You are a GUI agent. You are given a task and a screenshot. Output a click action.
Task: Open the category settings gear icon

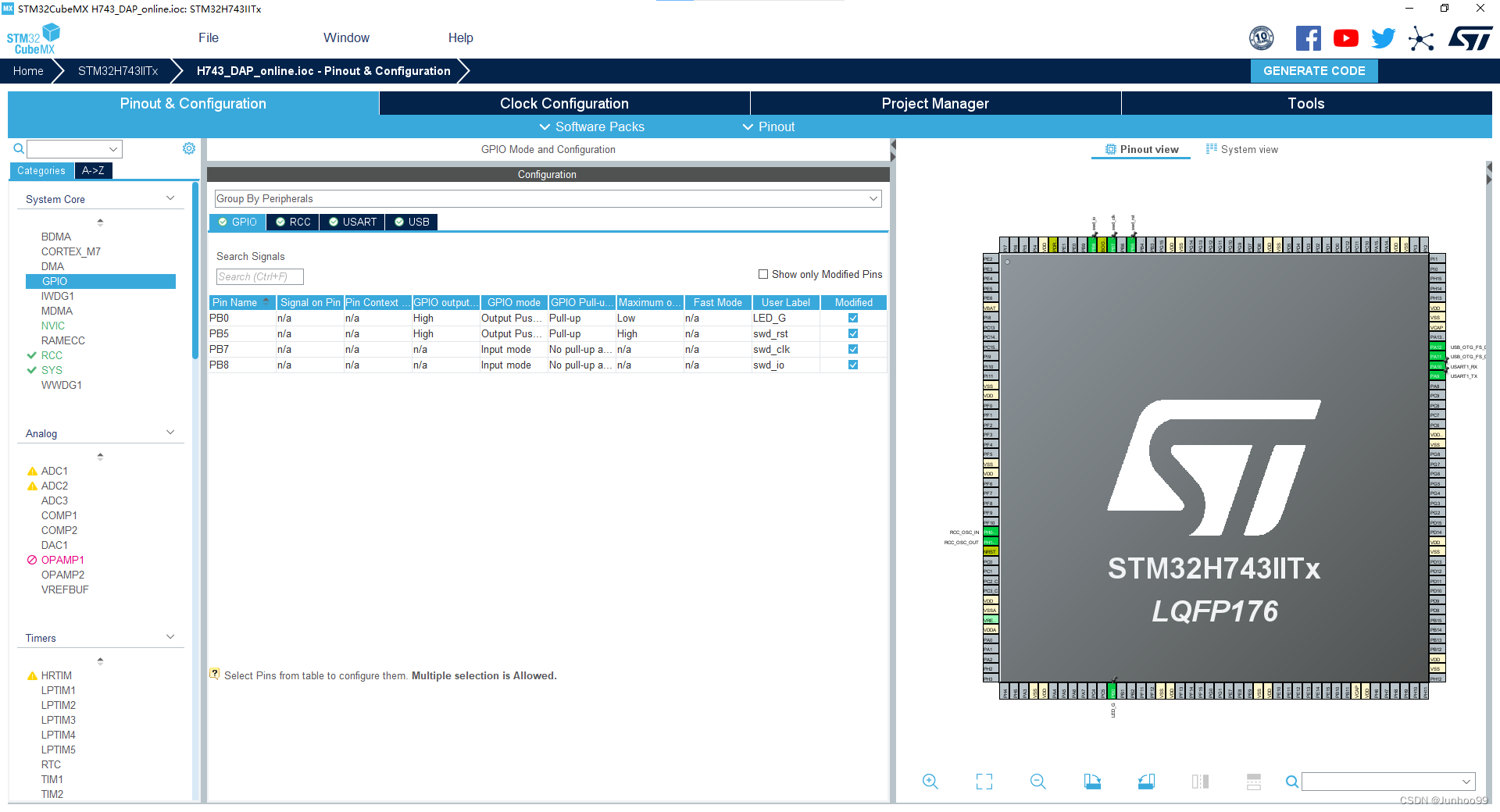click(x=188, y=148)
